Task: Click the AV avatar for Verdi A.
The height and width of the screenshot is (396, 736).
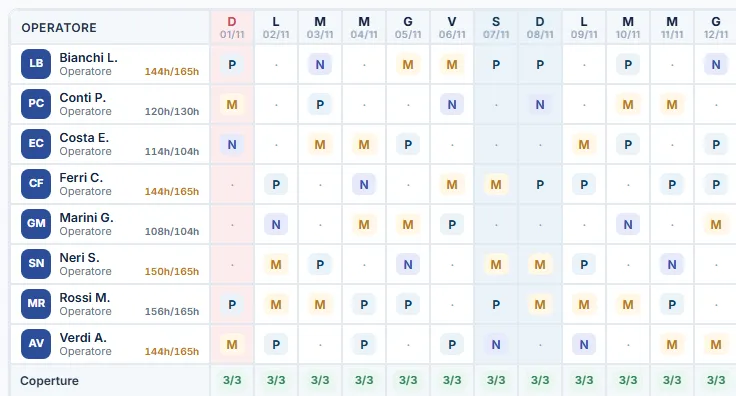Action: [x=36, y=344]
